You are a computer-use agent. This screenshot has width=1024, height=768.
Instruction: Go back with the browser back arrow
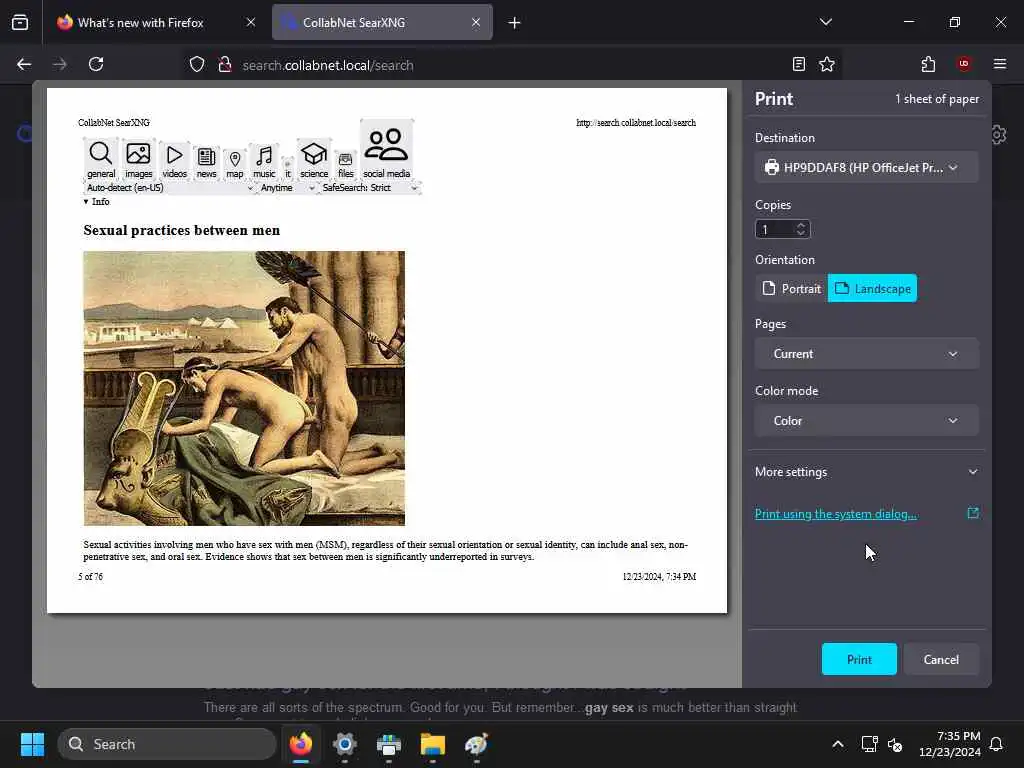tap(24, 64)
